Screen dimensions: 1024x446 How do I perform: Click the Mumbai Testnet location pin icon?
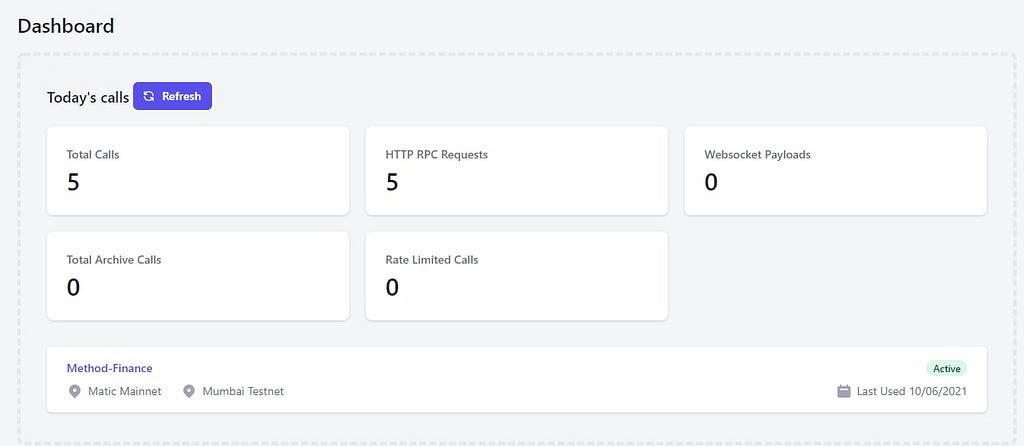click(189, 391)
